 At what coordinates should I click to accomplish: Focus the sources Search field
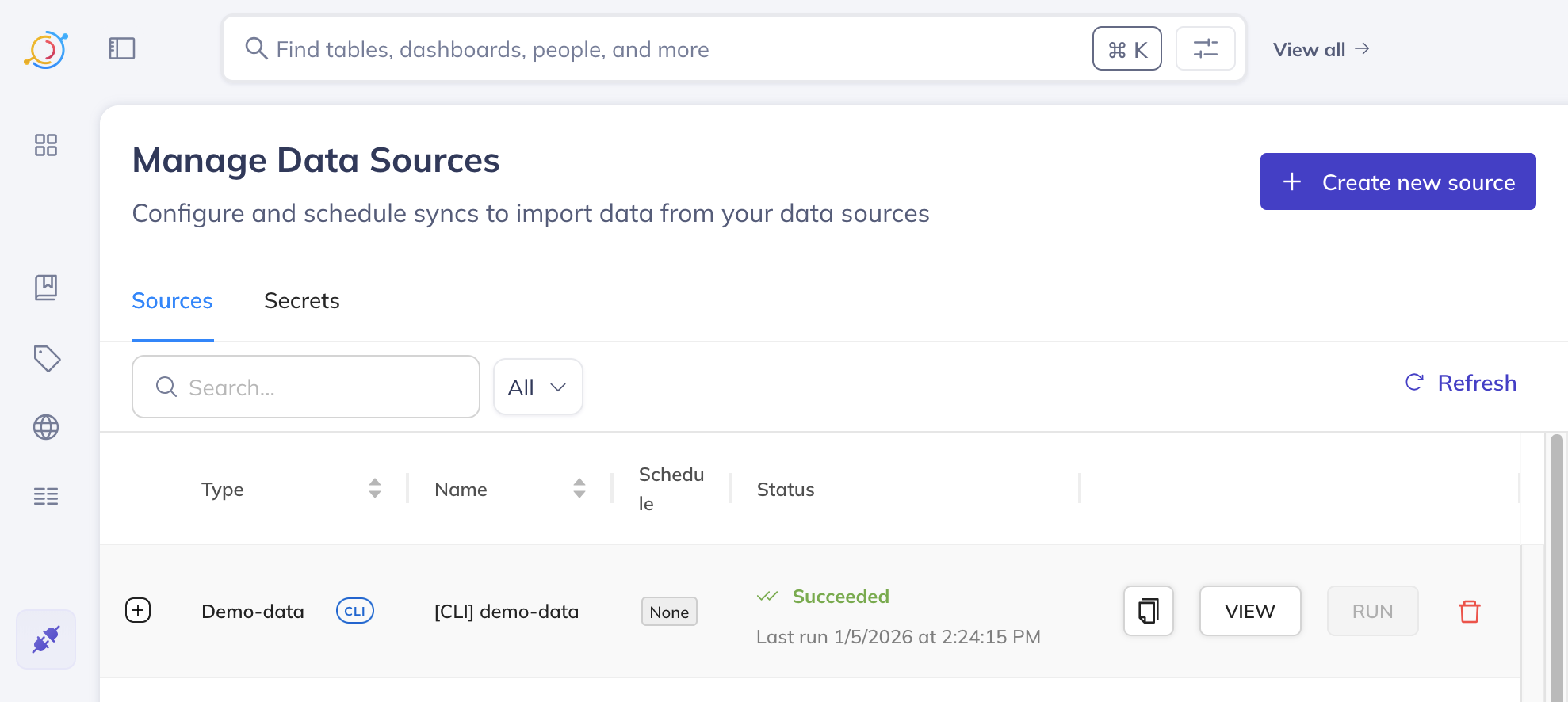pos(317,387)
